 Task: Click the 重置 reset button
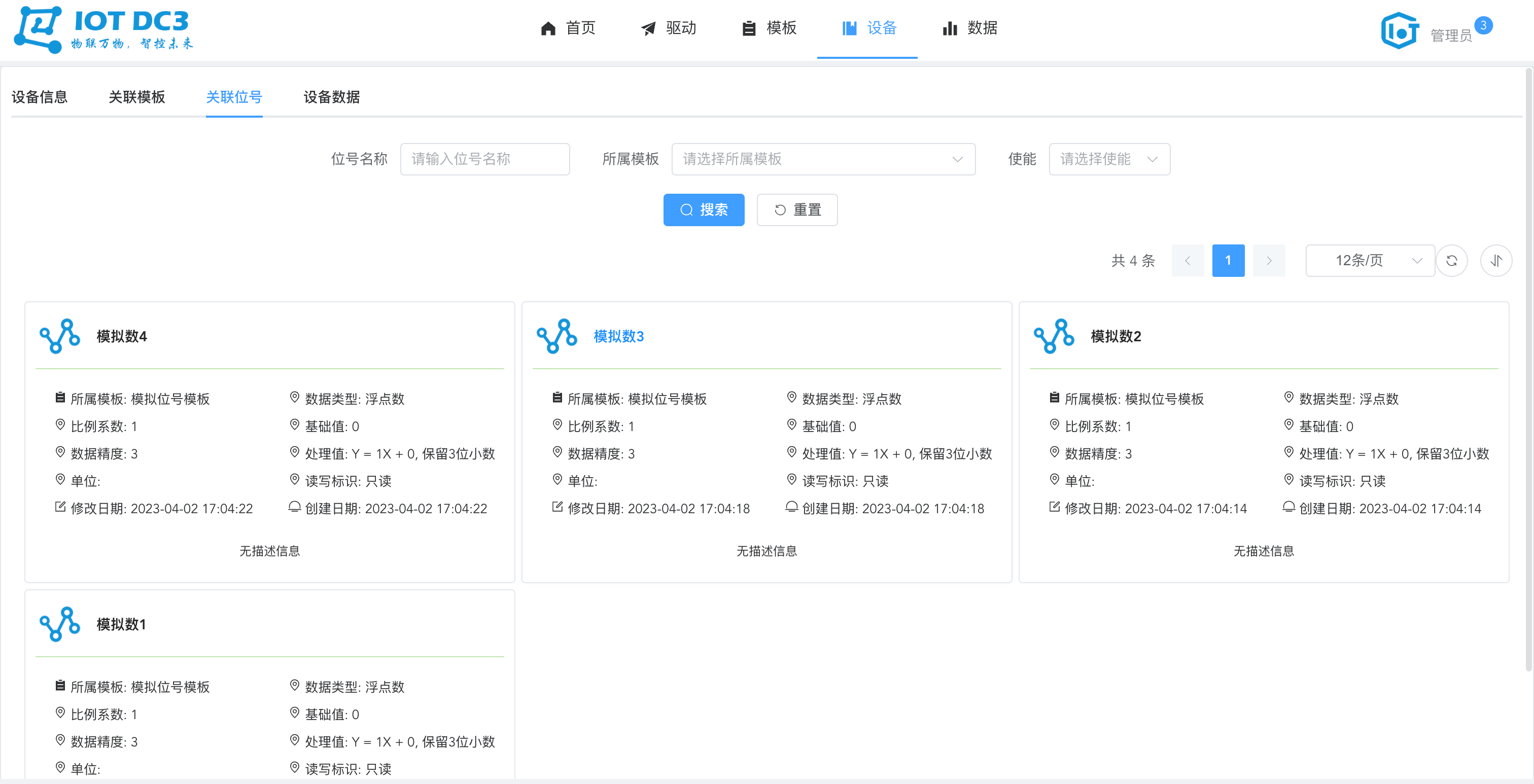click(x=797, y=209)
